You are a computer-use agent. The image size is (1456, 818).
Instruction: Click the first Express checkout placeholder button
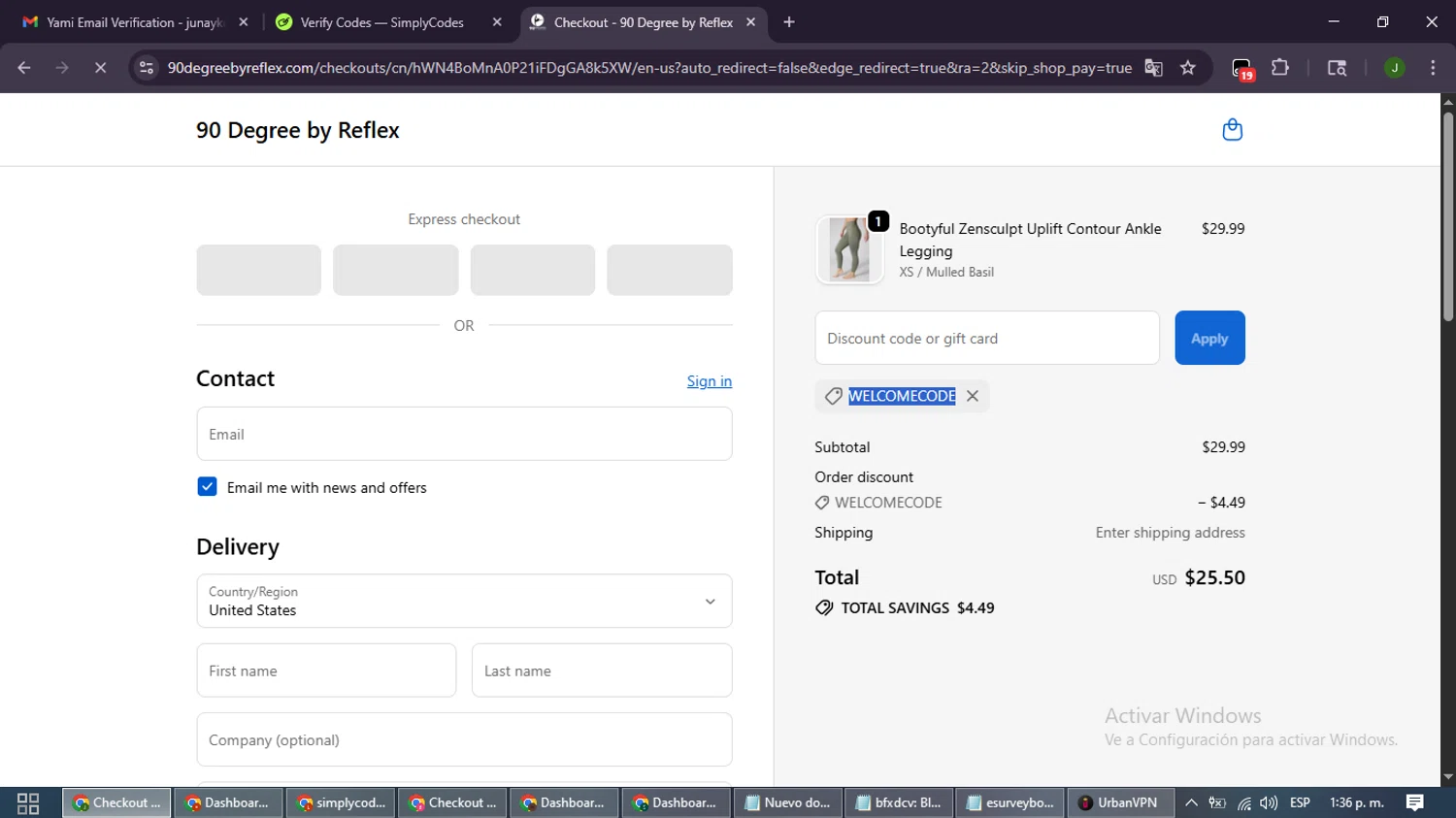click(x=258, y=270)
